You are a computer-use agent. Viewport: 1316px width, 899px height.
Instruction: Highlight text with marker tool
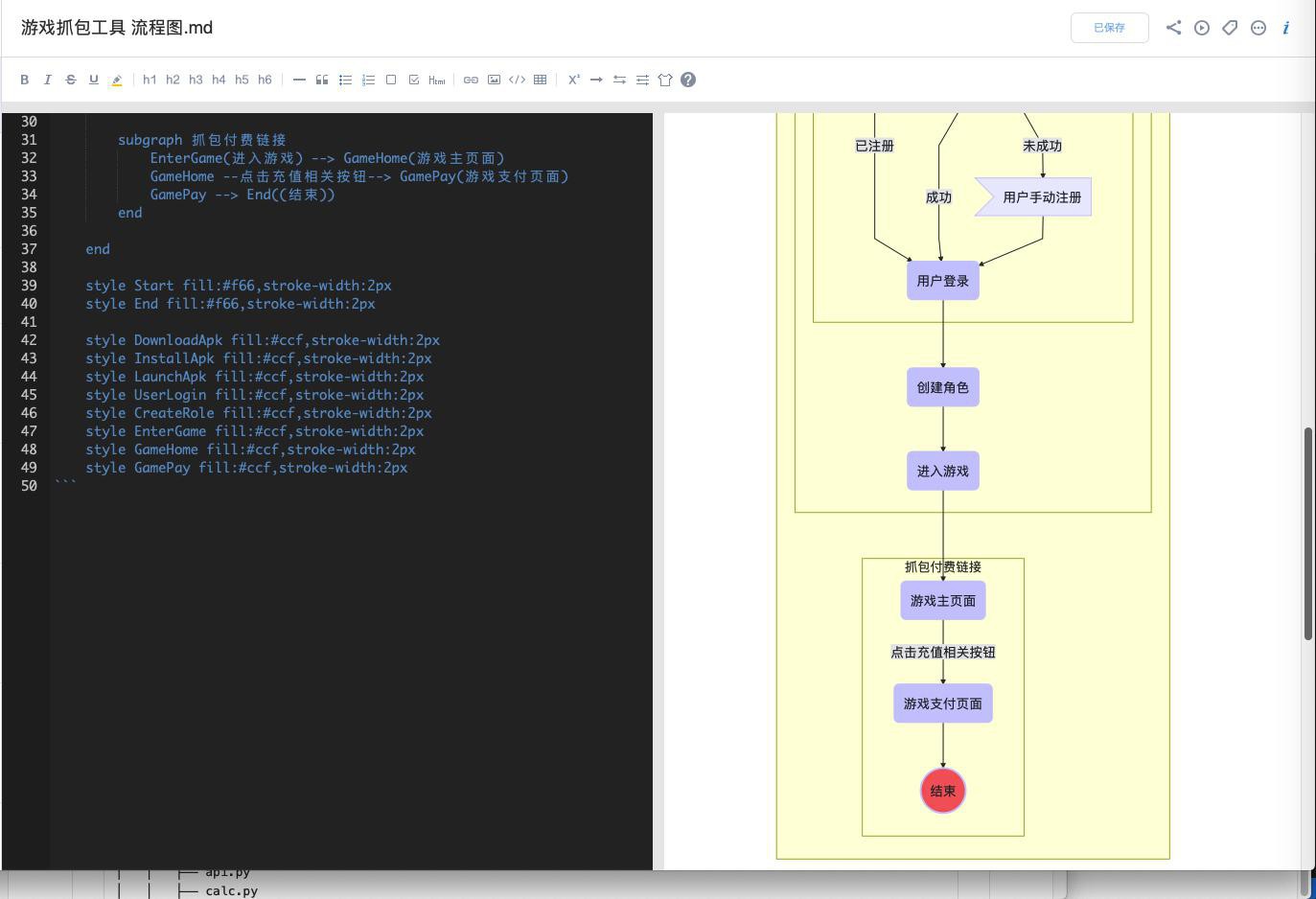117,80
